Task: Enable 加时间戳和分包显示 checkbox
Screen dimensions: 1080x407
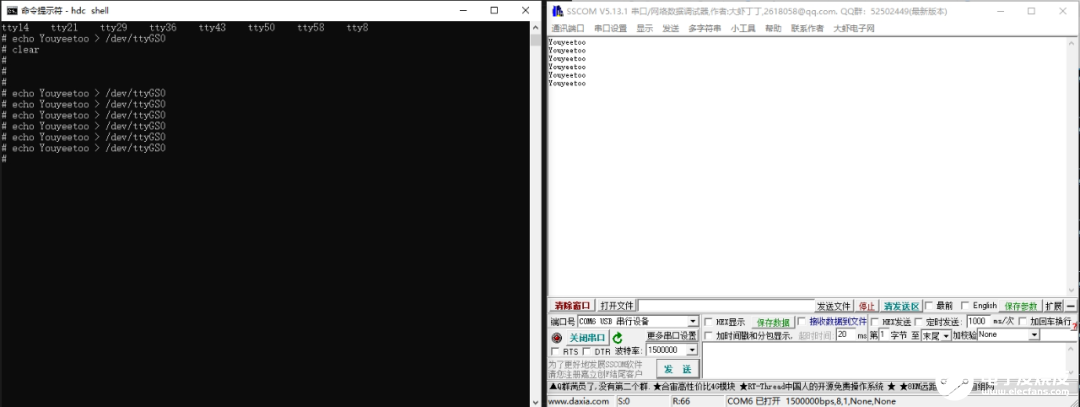Action: point(709,335)
